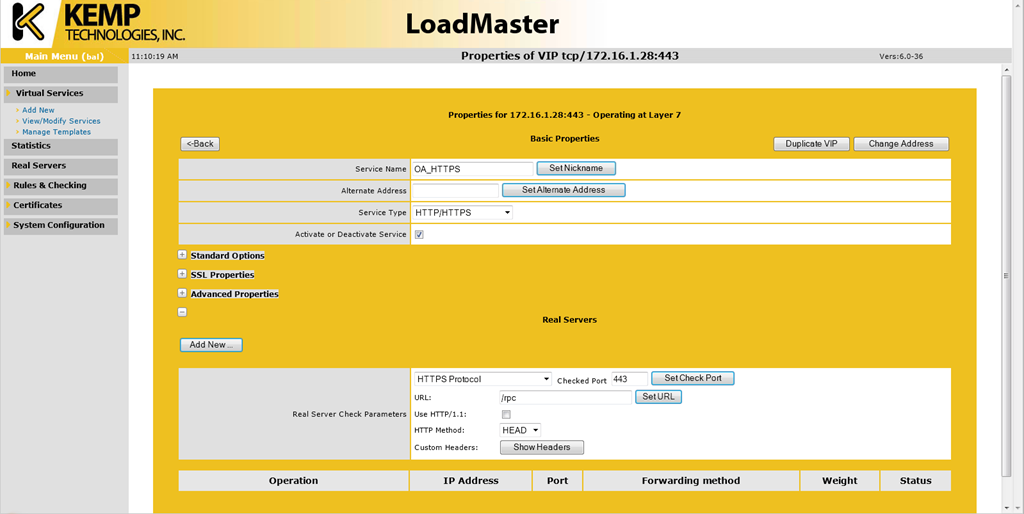This screenshot has width=1024, height=514.
Task: Open the HTTPS Protocol check dropdown
Action: (x=483, y=379)
